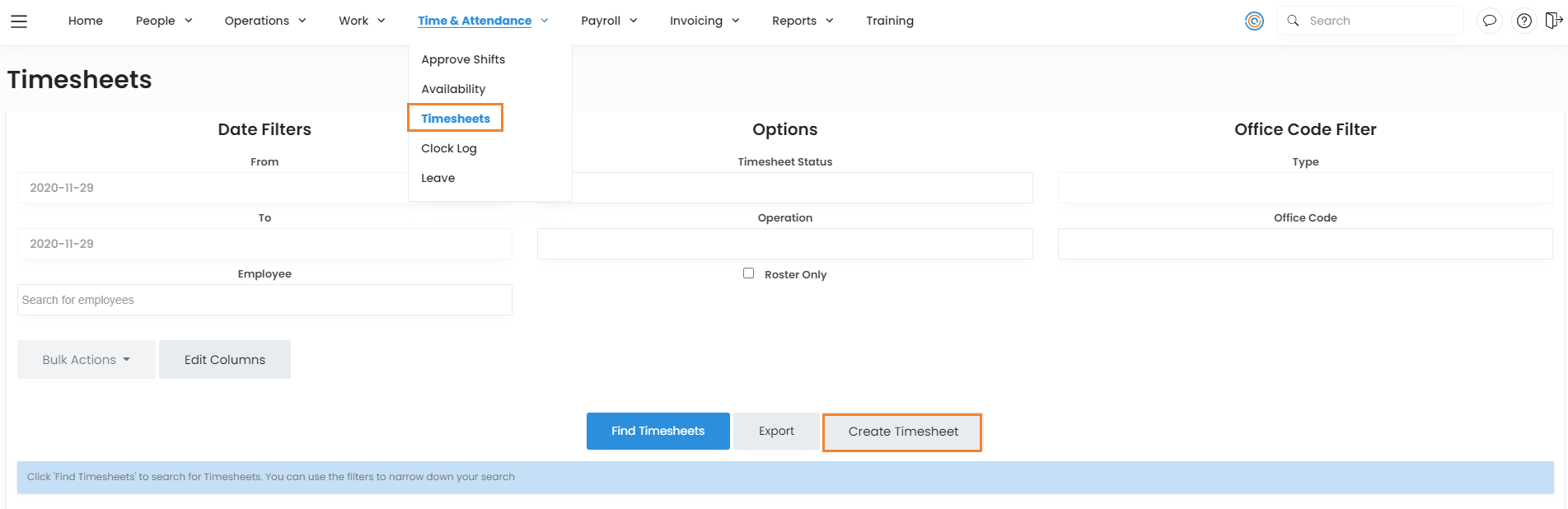The width and height of the screenshot is (1568, 509).
Task: Expand the People menu dropdown
Action: click(x=163, y=21)
